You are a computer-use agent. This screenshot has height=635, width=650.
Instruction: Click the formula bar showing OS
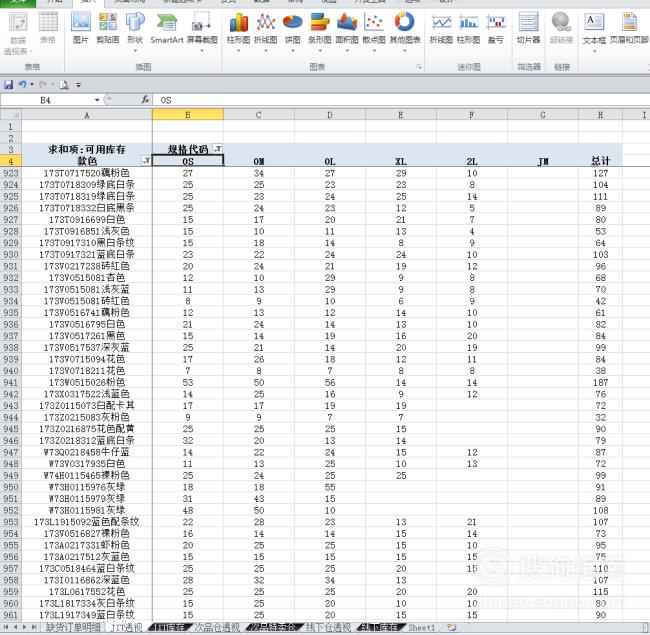pos(401,100)
